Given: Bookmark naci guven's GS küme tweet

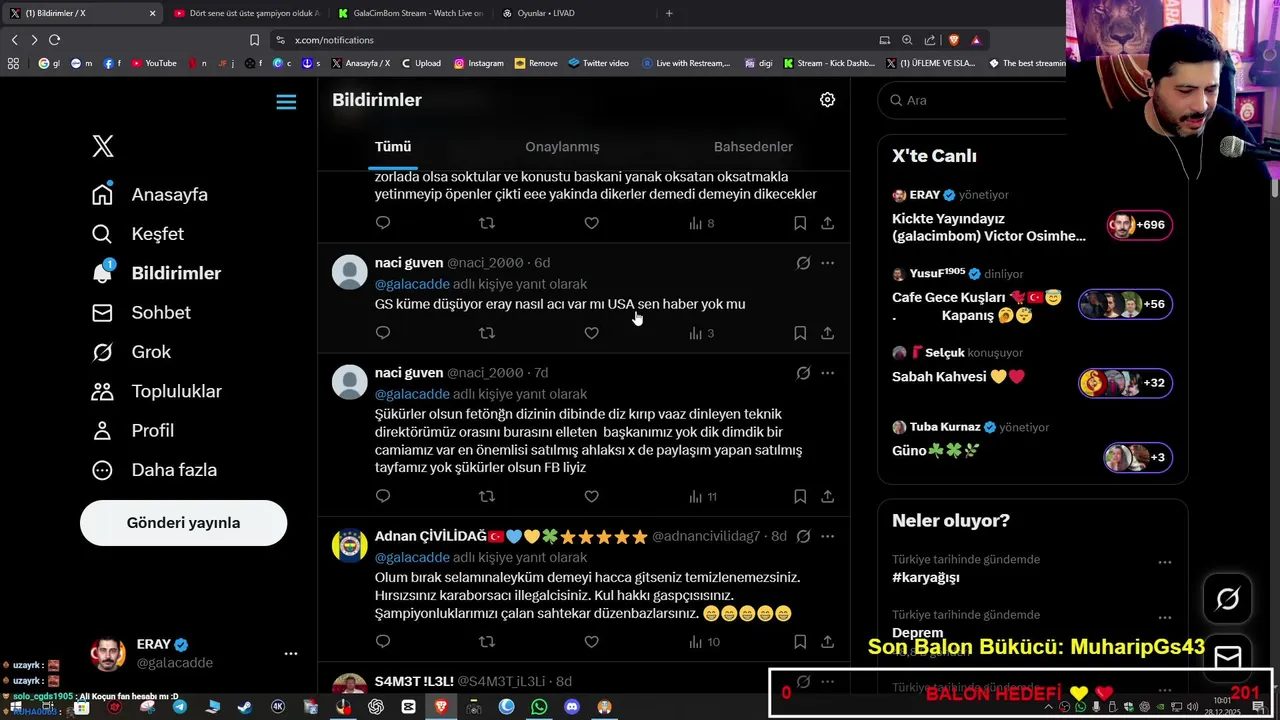Looking at the screenshot, I should click(x=800, y=333).
